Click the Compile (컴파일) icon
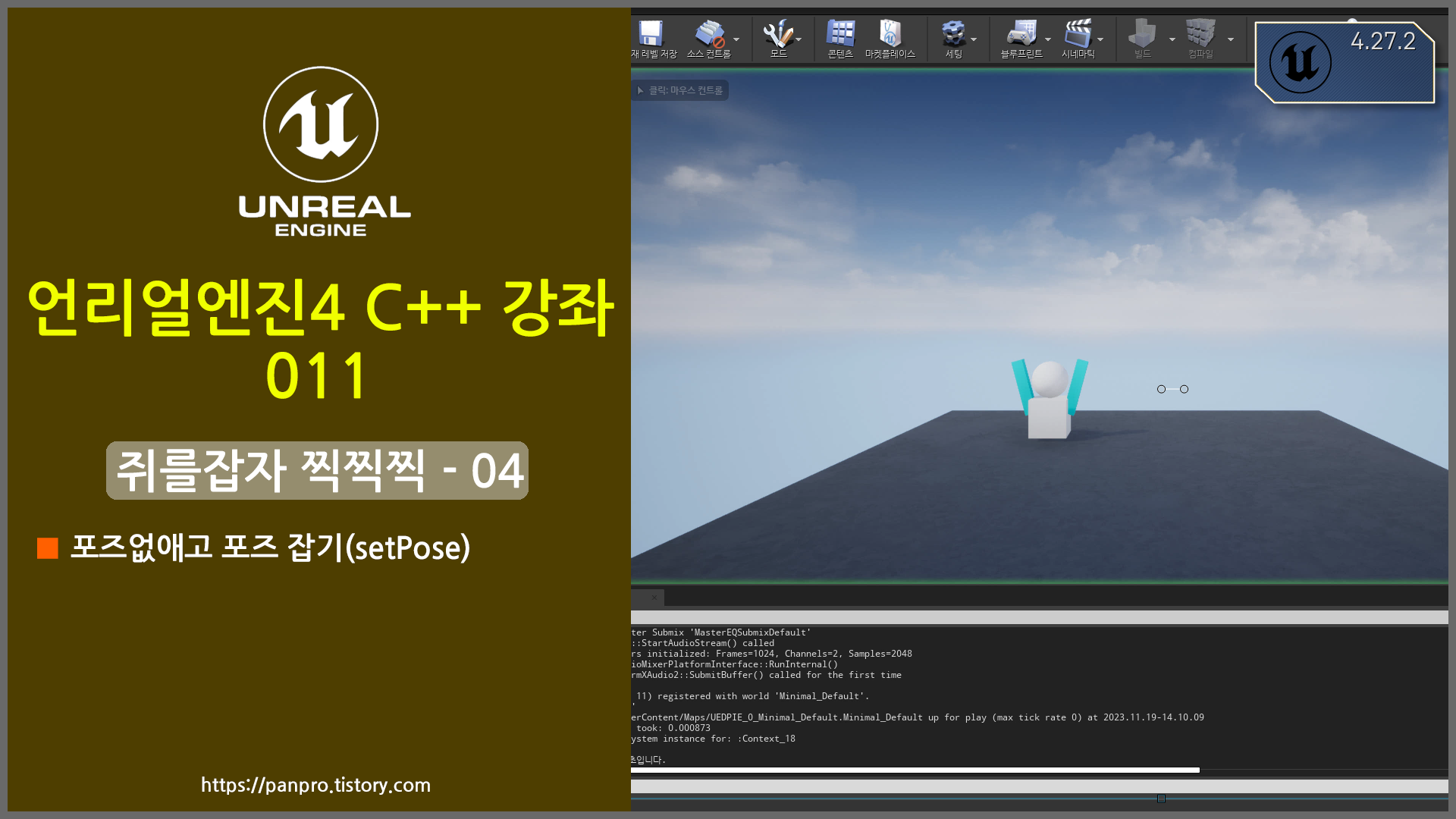Screen dimensions: 1456x819 pyautogui.click(x=1200, y=34)
